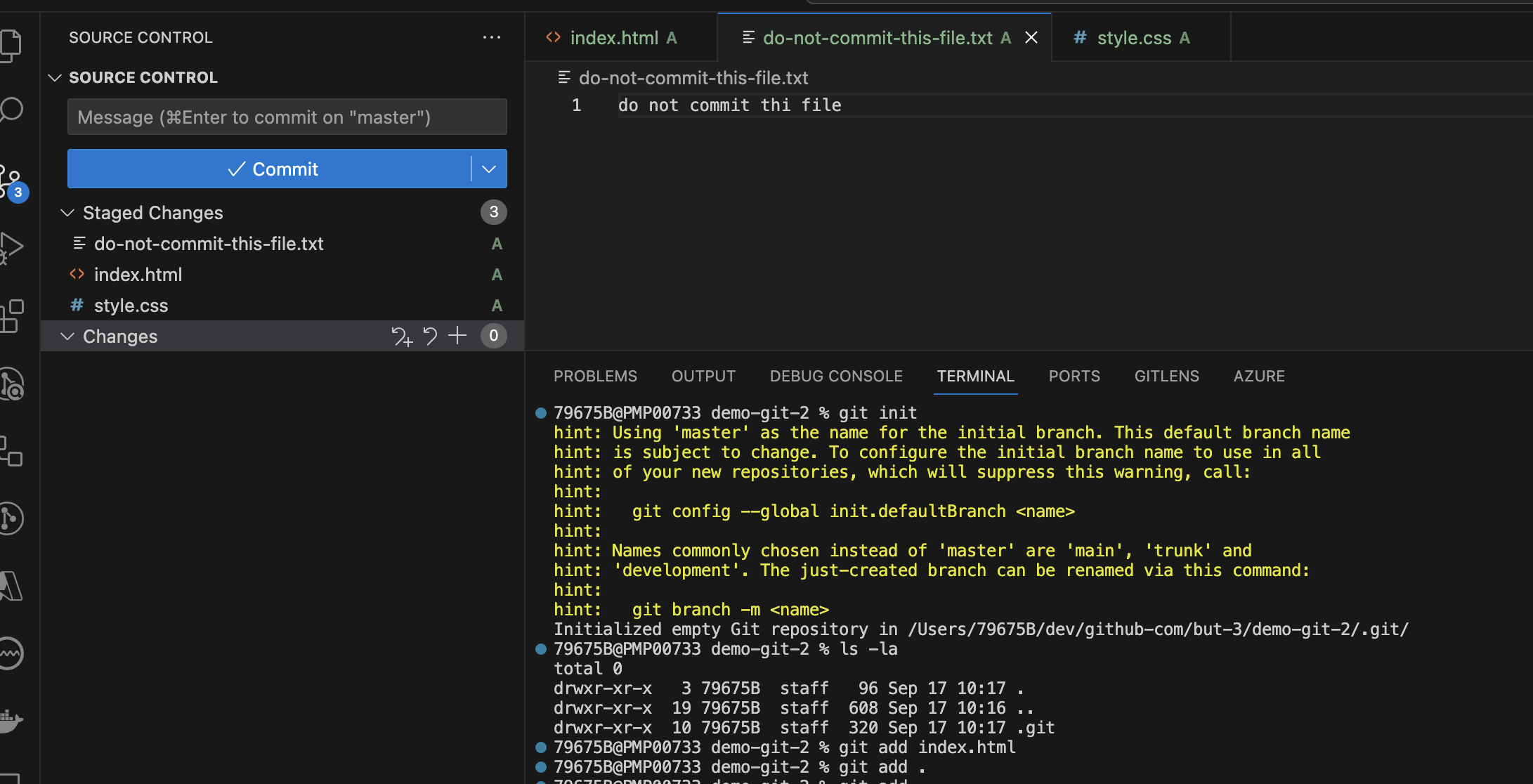Open the PORTS panel tab
Screen dimensions: 1533x784
click(x=1074, y=376)
